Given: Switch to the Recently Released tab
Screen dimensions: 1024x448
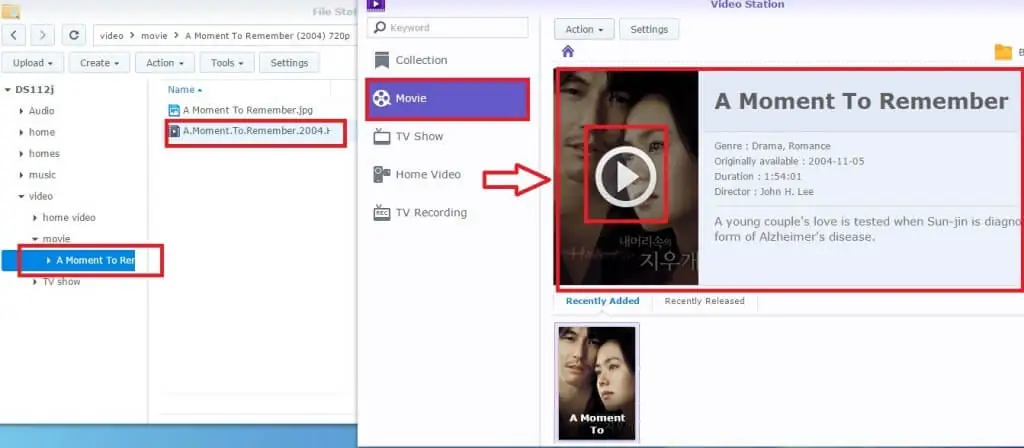Looking at the screenshot, I should tap(704, 301).
